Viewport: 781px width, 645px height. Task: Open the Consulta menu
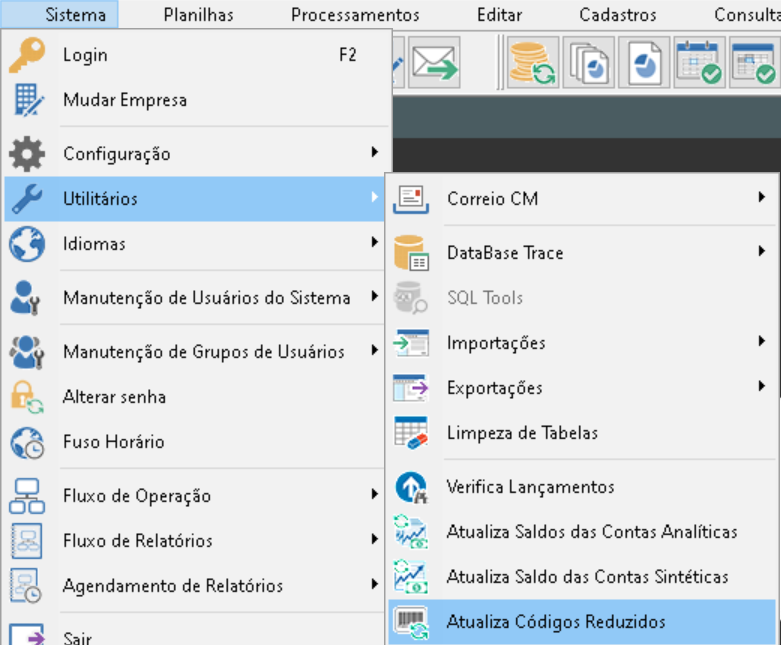coord(747,14)
